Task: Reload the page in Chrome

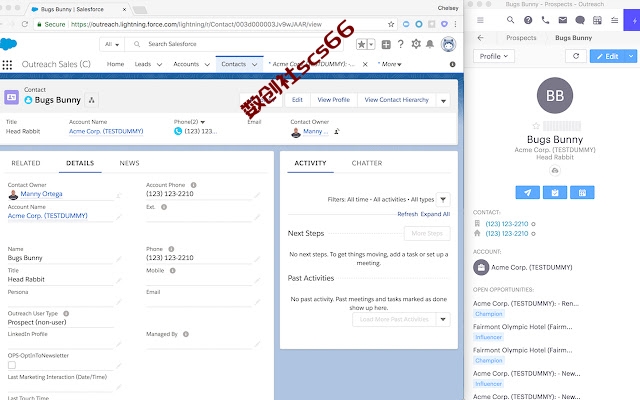Action: pos(25,24)
